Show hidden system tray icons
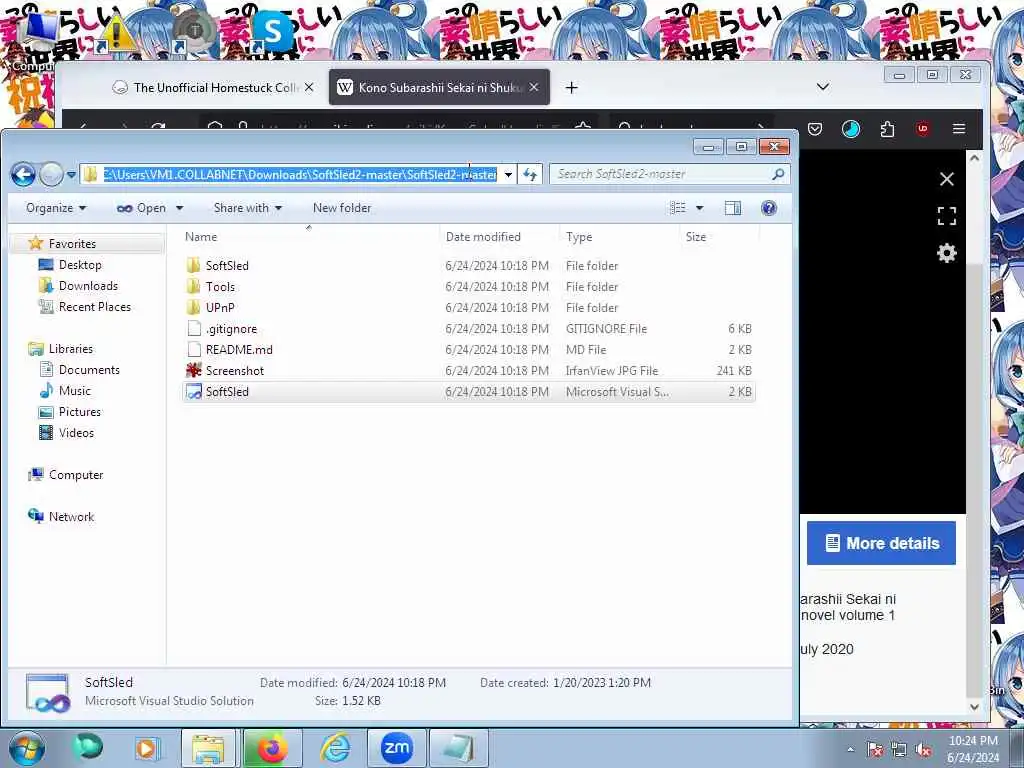 point(850,749)
